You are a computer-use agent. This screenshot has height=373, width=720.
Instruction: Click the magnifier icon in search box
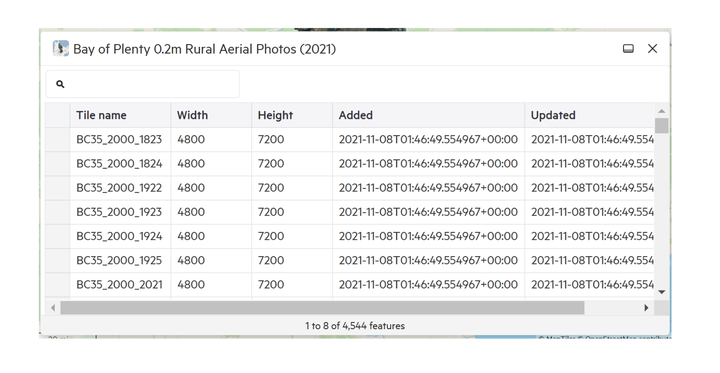point(60,84)
